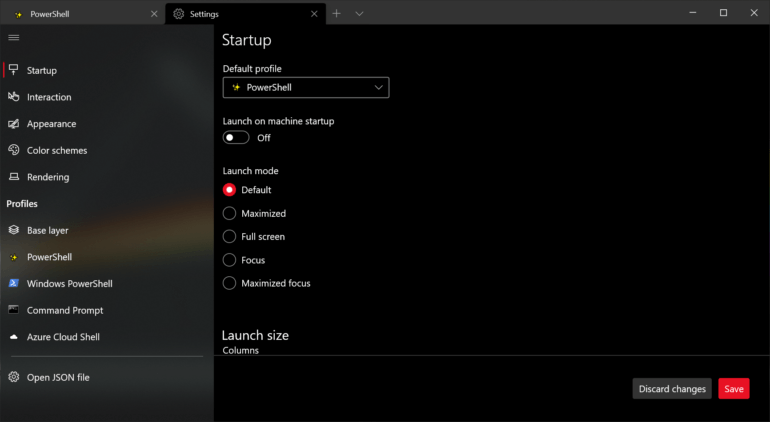Select Maximized focus launch mode
The width and height of the screenshot is (770, 422).
(x=229, y=283)
